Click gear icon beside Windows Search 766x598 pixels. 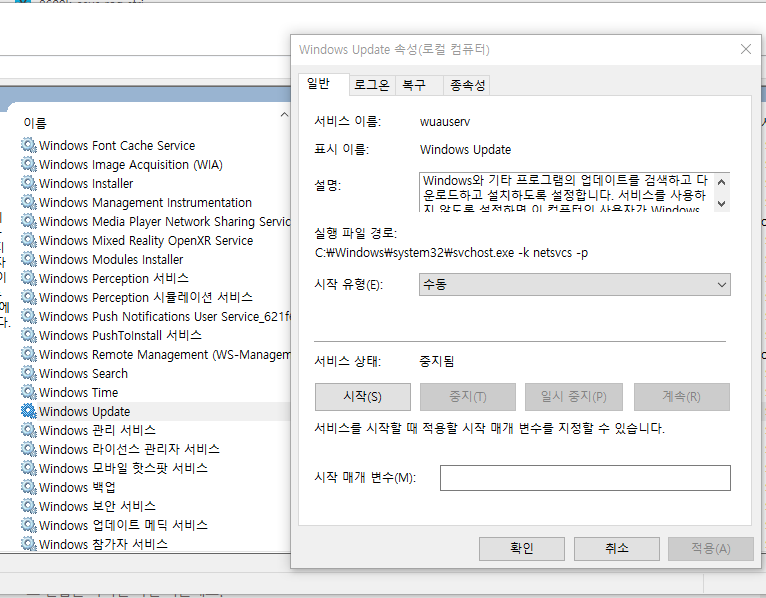tap(28, 373)
